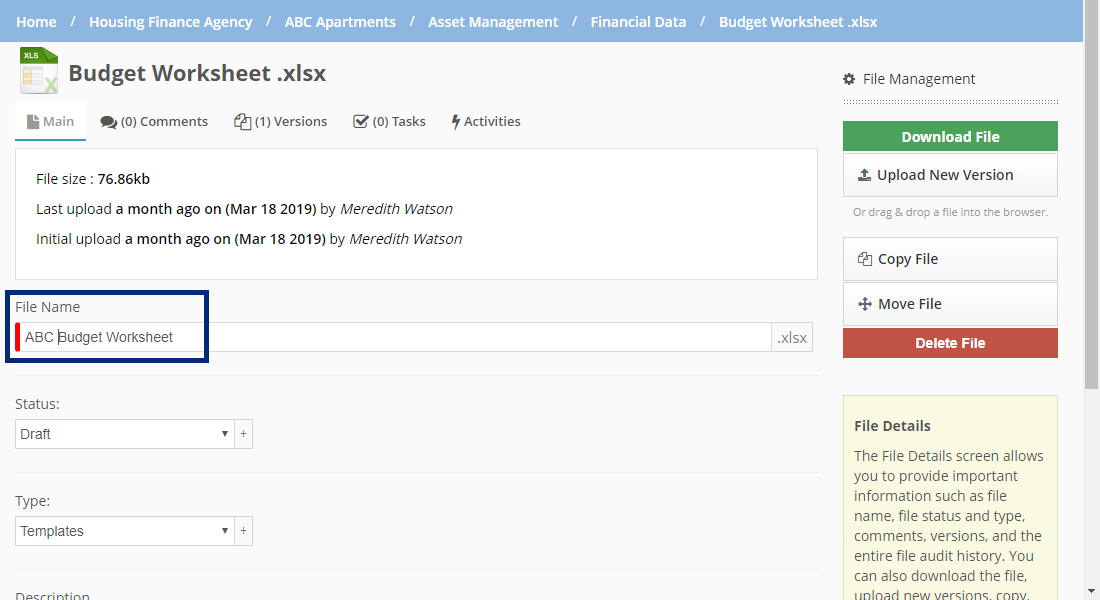This screenshot has width=1100, height=600.
Task: Click the lightning bolt Activities icon
Action: 455,122
